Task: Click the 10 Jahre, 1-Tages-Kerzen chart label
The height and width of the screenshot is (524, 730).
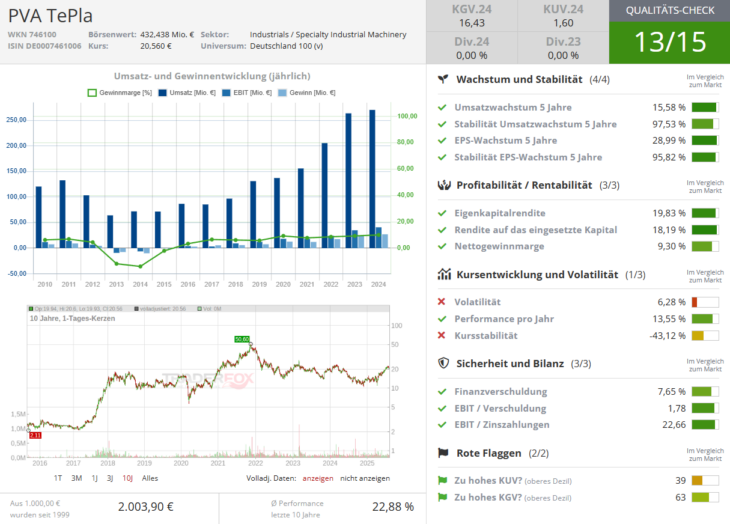Action: coord(72,318)
